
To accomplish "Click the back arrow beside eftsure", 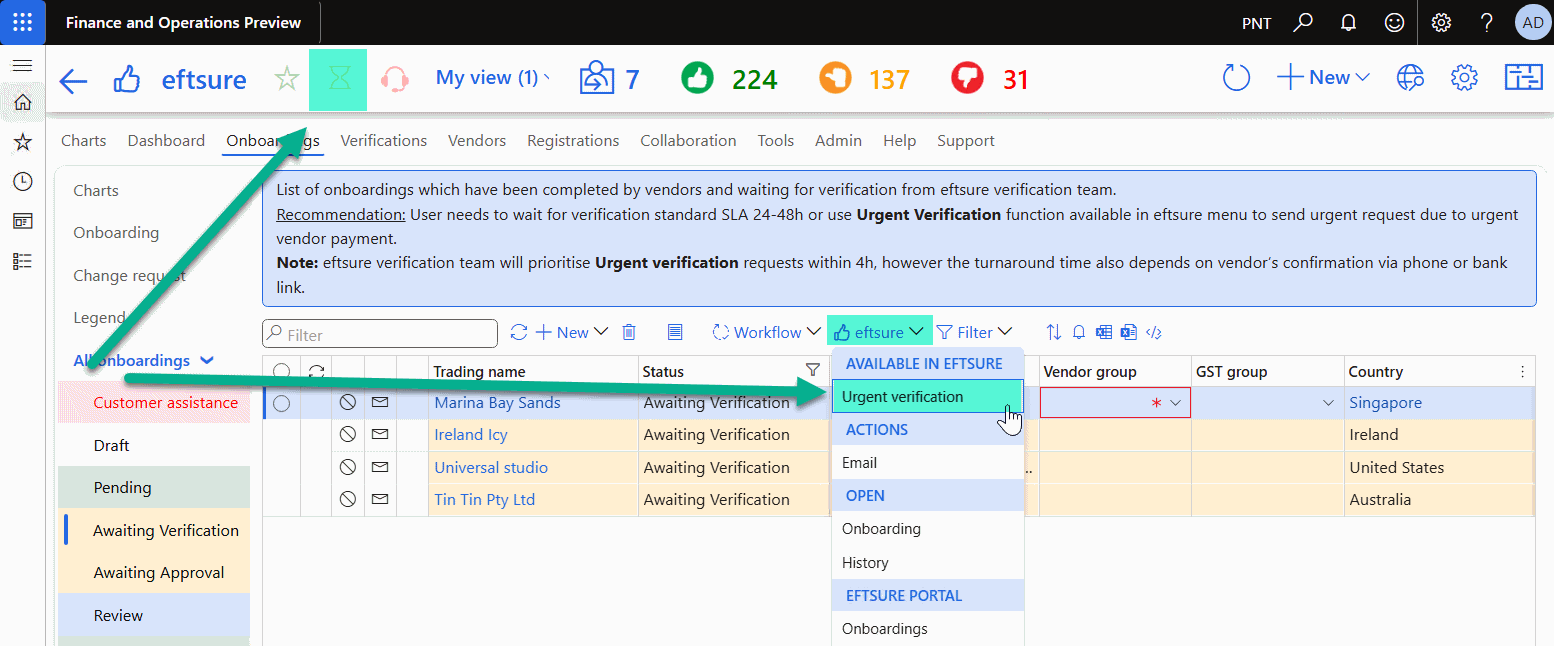I will tap(73, 80).
